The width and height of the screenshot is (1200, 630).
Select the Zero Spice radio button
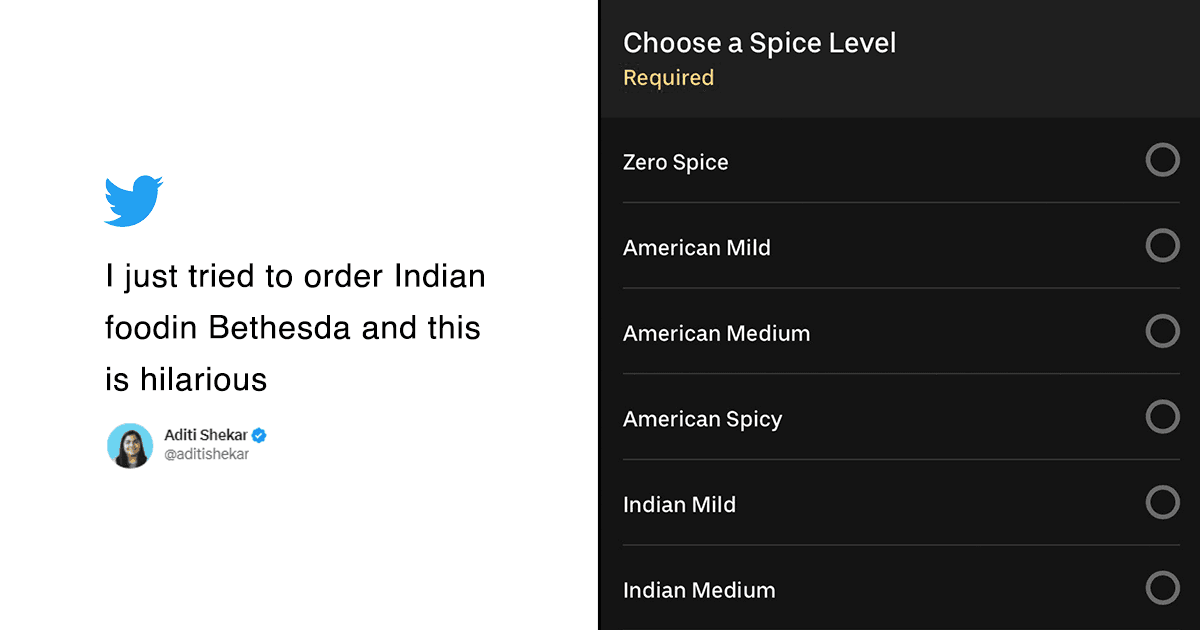(1163, 159)
